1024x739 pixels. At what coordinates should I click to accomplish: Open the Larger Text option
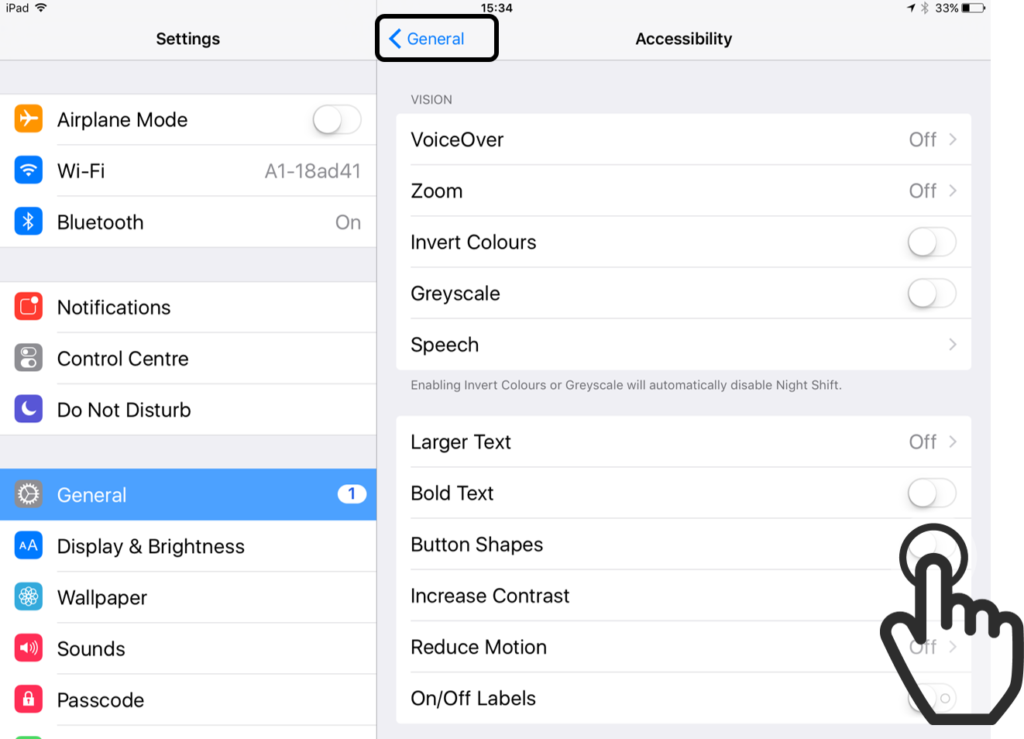tap(684, 442)
